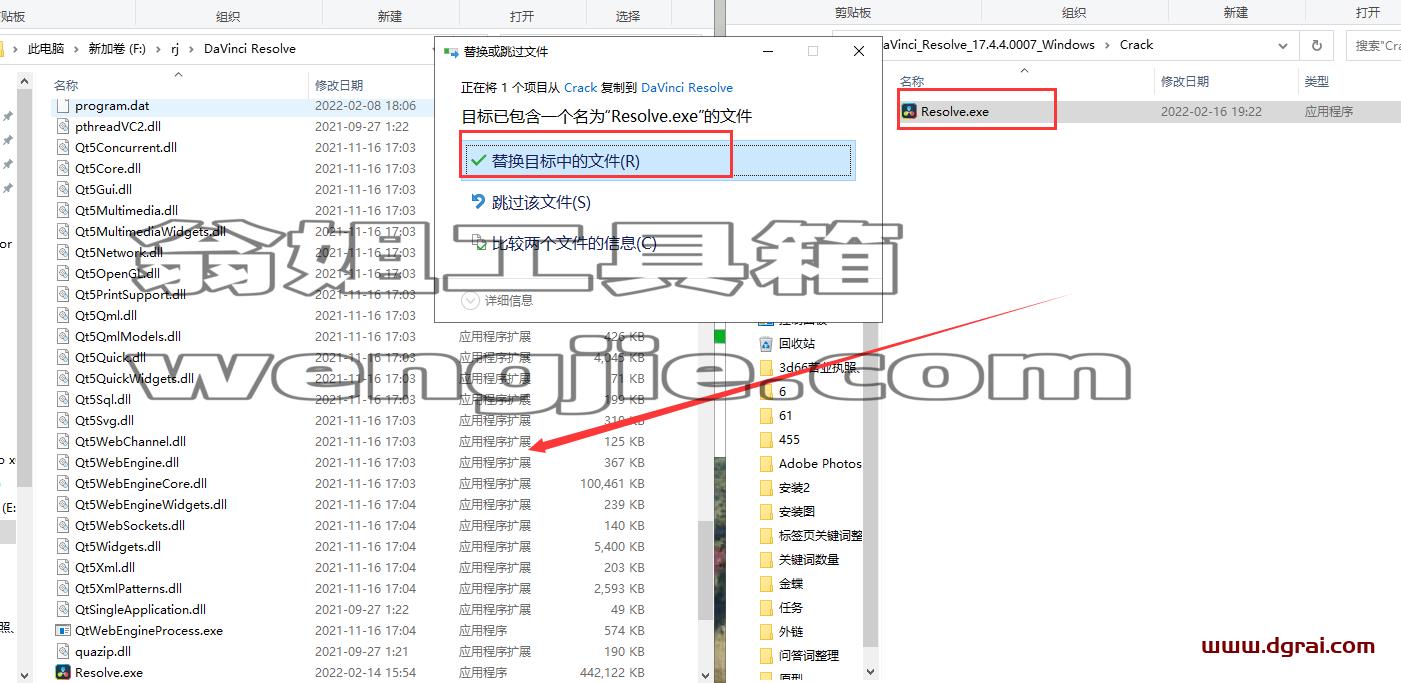Select Qt5WebSockets.dll file
Screen dimensions: 1401x683
(x=129, y=526)
